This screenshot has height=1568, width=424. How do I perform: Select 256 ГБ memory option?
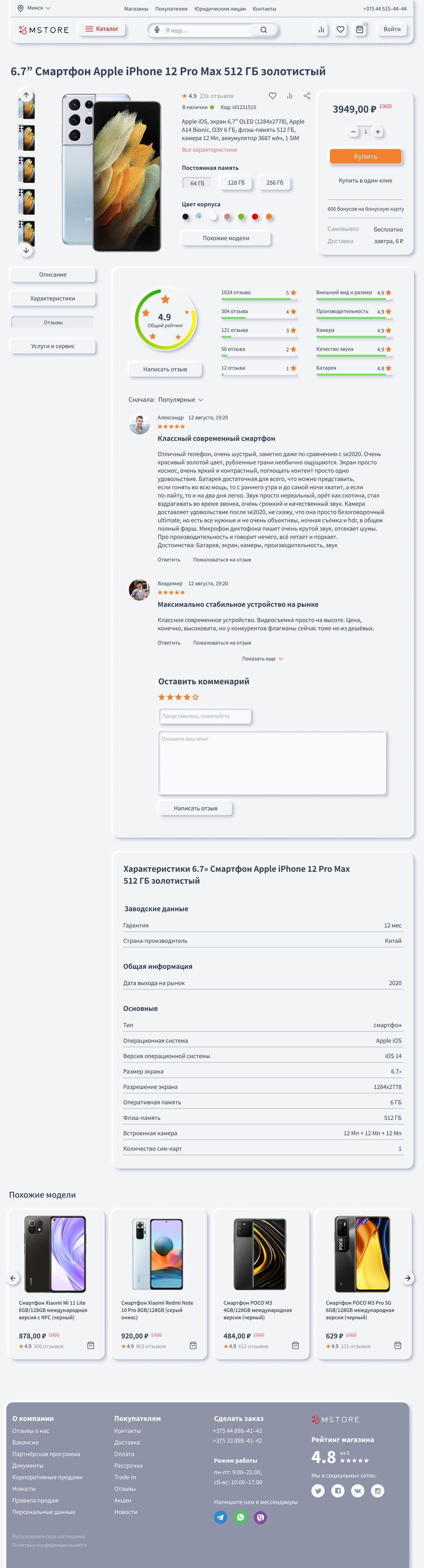(275, 183)
